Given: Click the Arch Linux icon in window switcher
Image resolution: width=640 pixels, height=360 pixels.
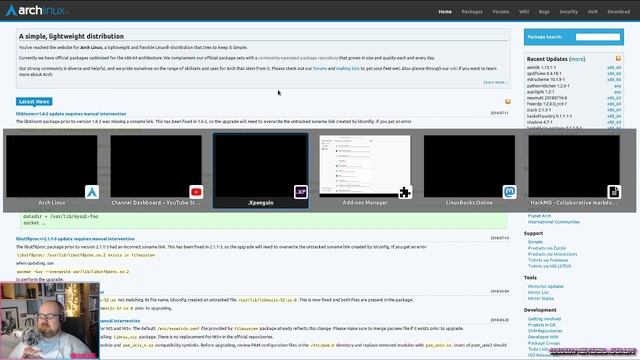Looking at the screenshot, I should [x=92, y=192].
